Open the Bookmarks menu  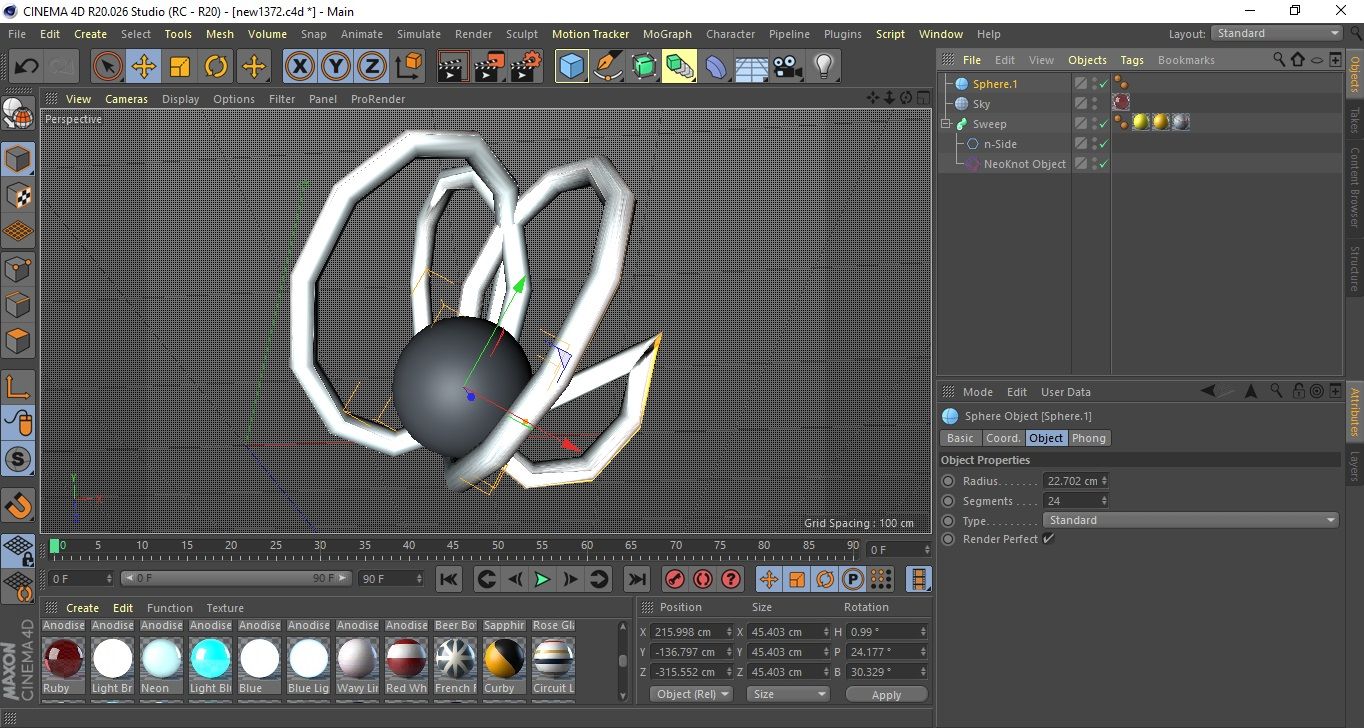coord(1186,60)
